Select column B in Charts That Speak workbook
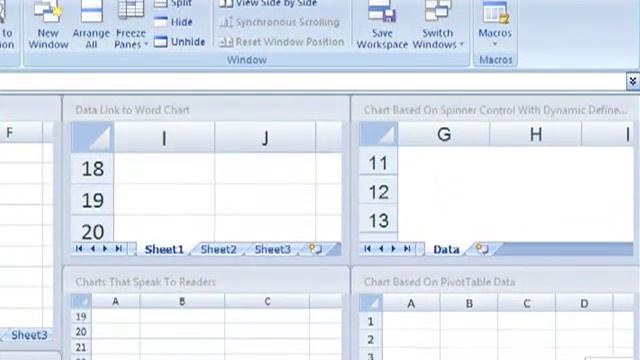The width and height of the screenshot is (640, 360). coord(182,301)
